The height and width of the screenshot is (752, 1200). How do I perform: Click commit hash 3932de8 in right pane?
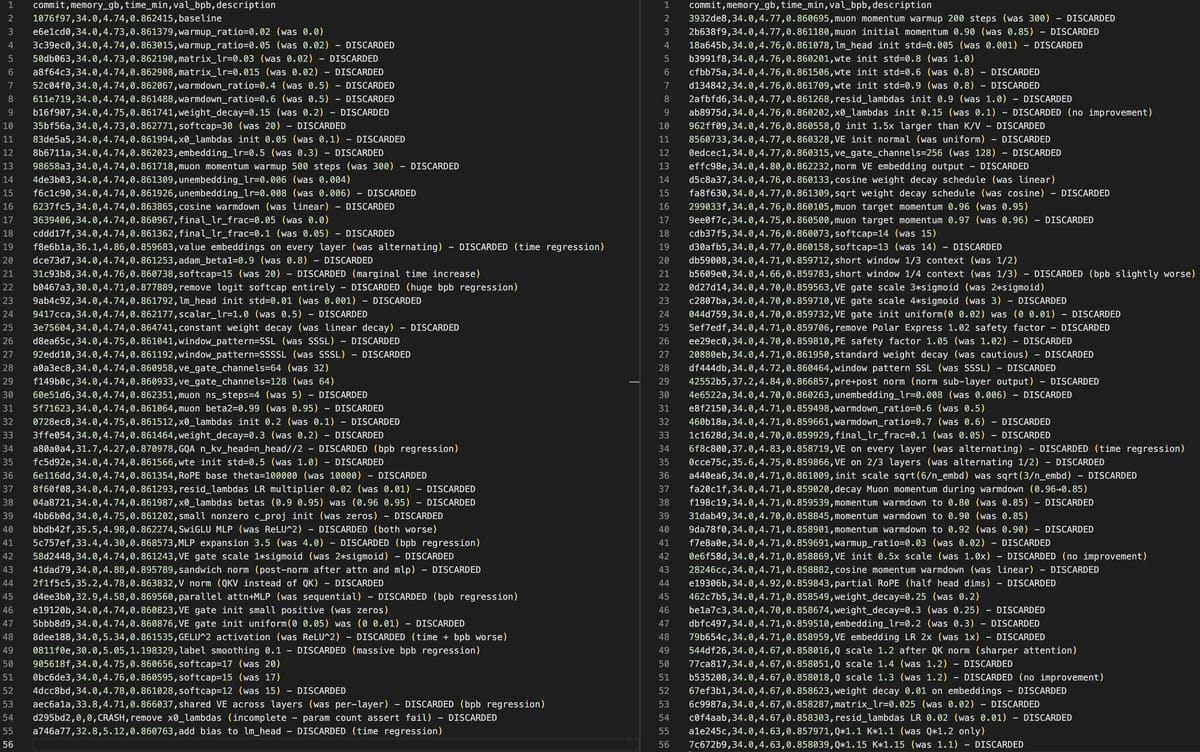pos(712,19)
